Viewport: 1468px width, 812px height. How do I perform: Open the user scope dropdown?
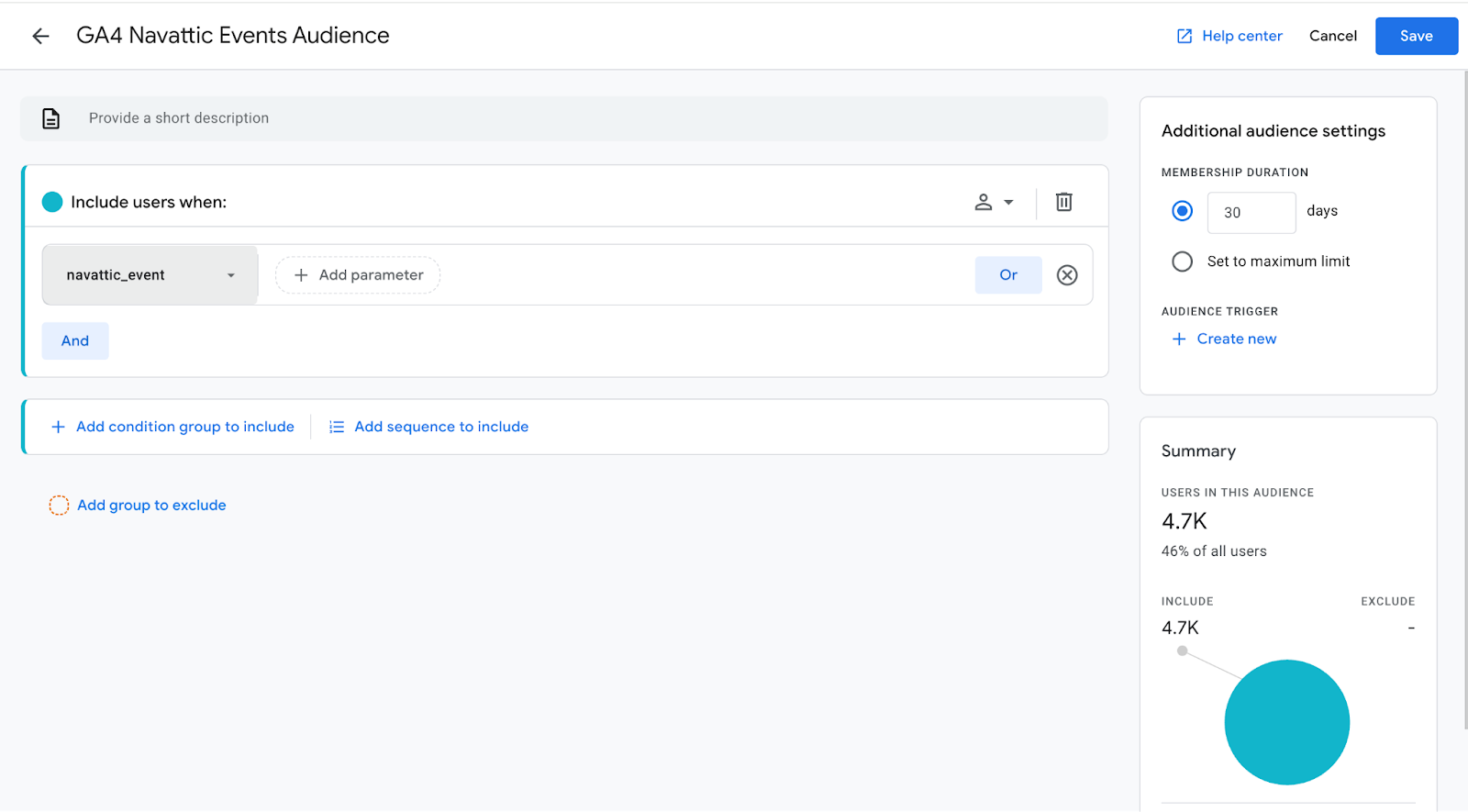994,202
